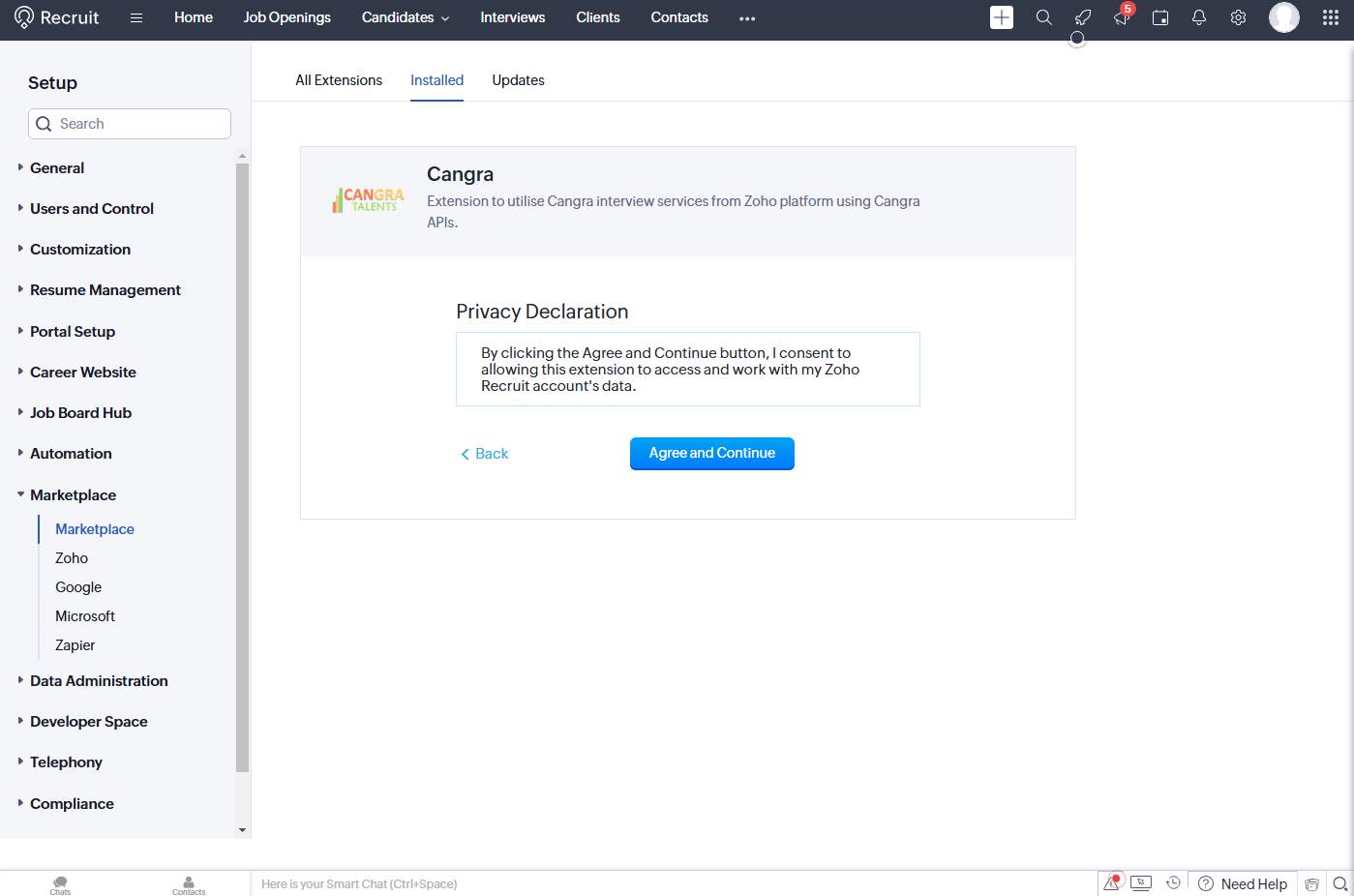Click the Recruit logo in top bar
1354x896 pixels.
[57, 17]
